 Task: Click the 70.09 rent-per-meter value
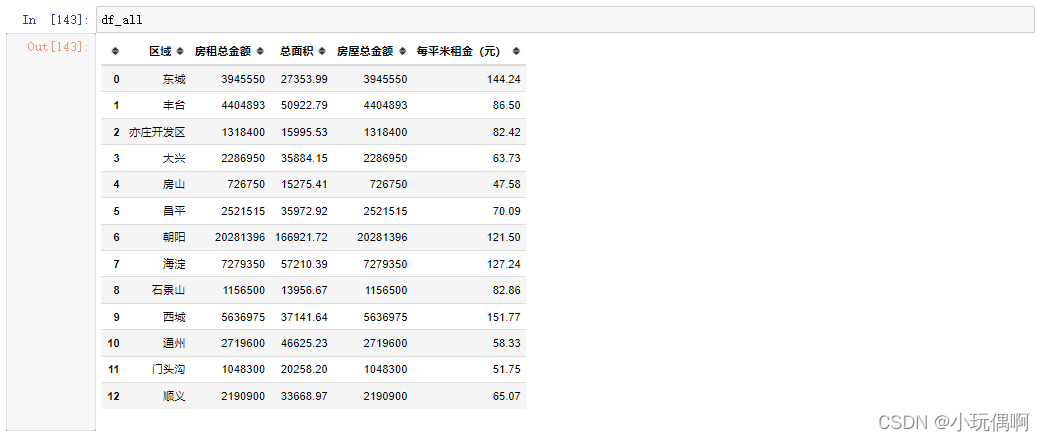tap(507, 211)
